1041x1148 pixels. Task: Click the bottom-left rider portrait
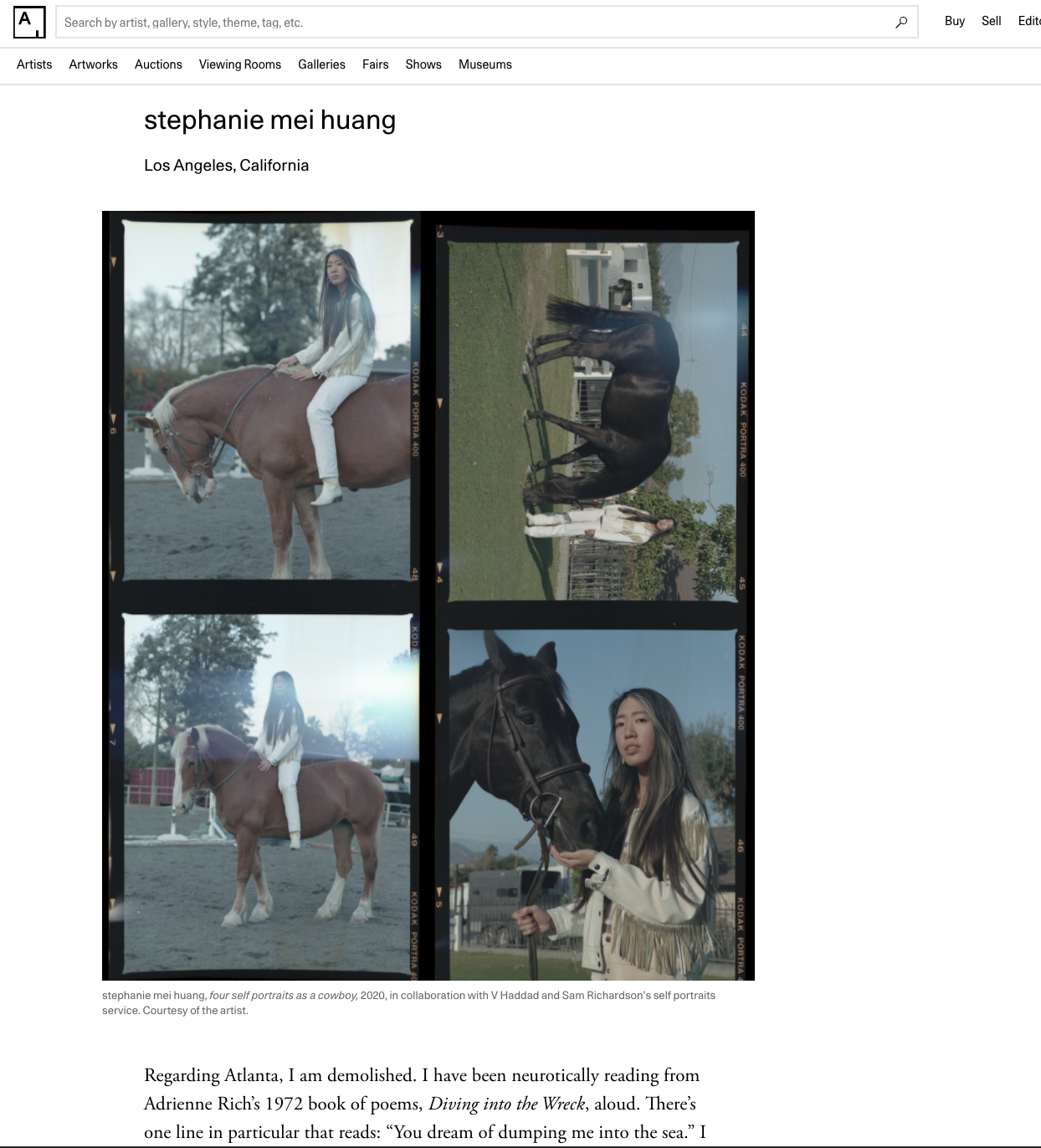[269, 796]
